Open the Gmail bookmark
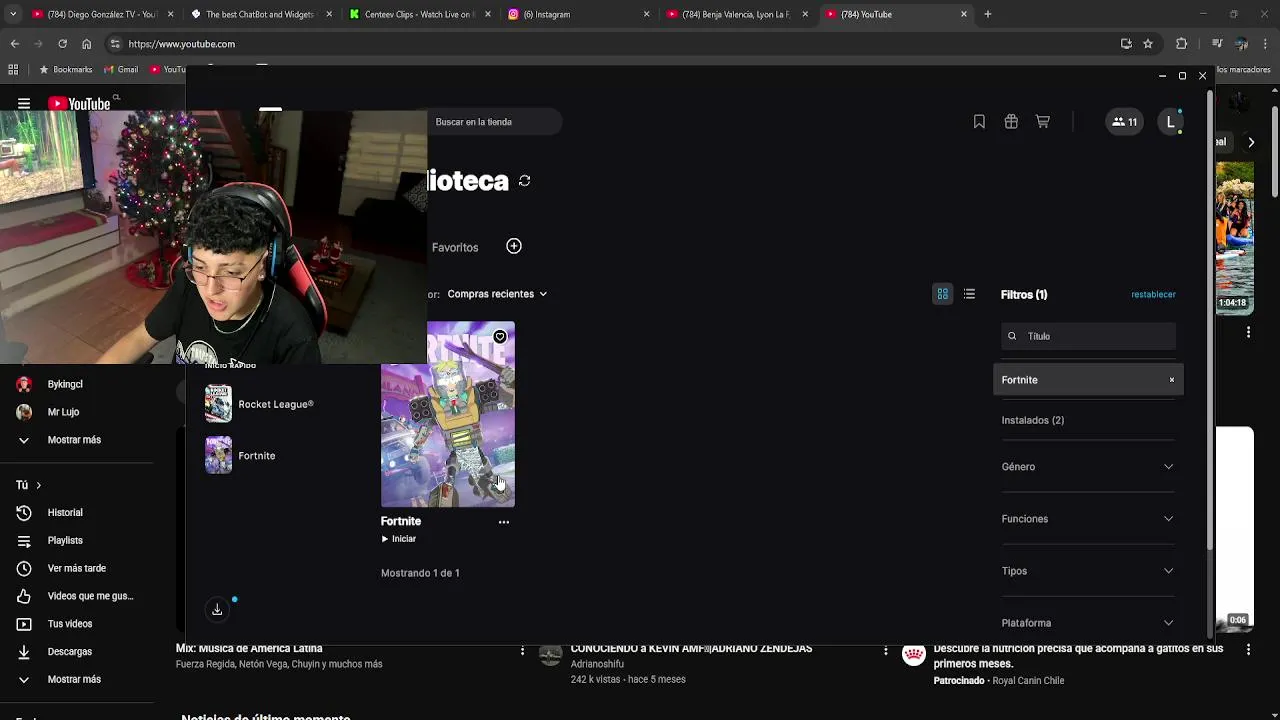 tap(120, 70)
